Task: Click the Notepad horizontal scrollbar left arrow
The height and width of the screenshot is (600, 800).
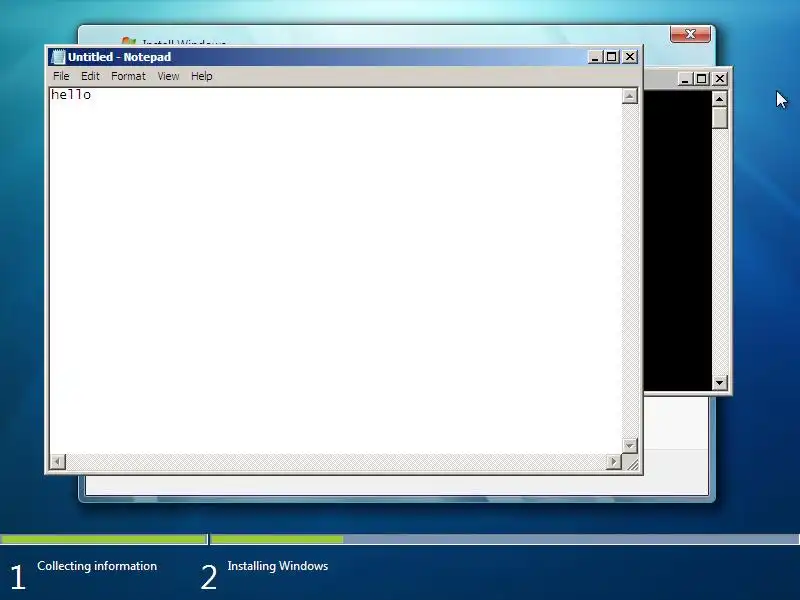Action: coord(58,462)
